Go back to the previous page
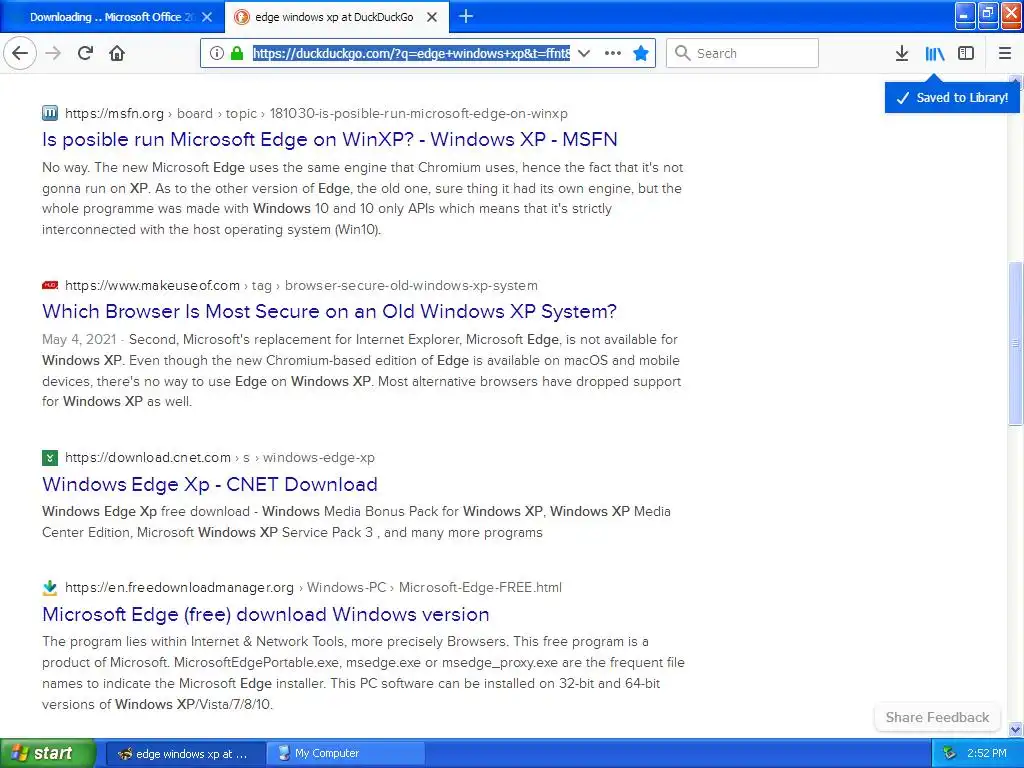This screenshot has height=768, width=1024. (20, 53)
